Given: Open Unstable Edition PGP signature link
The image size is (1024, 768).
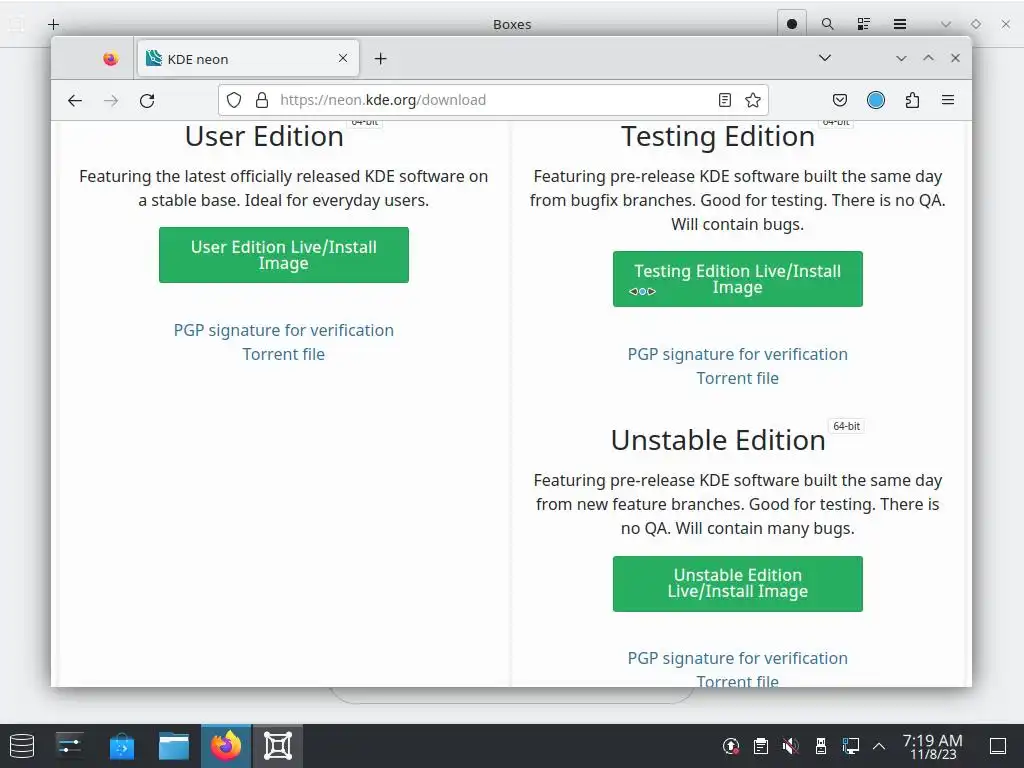Looking at the screenshot, I should [x=737, y=658].
